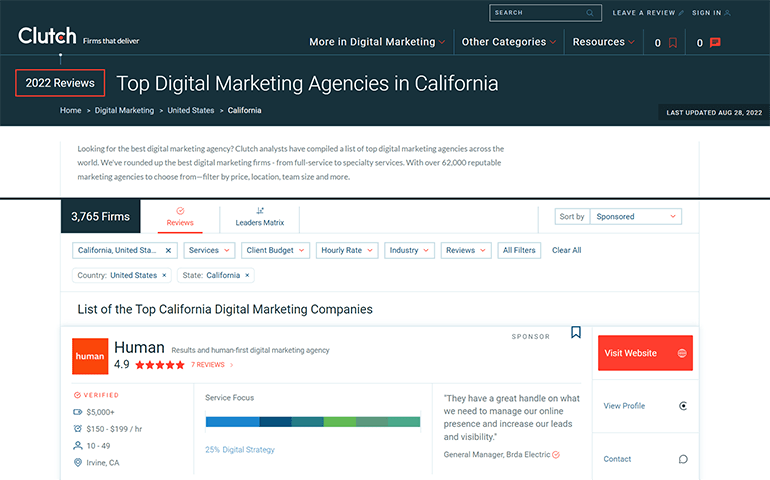Click the saved bookmarks icon in header
770x480 pixels.
tap(673, 43)
